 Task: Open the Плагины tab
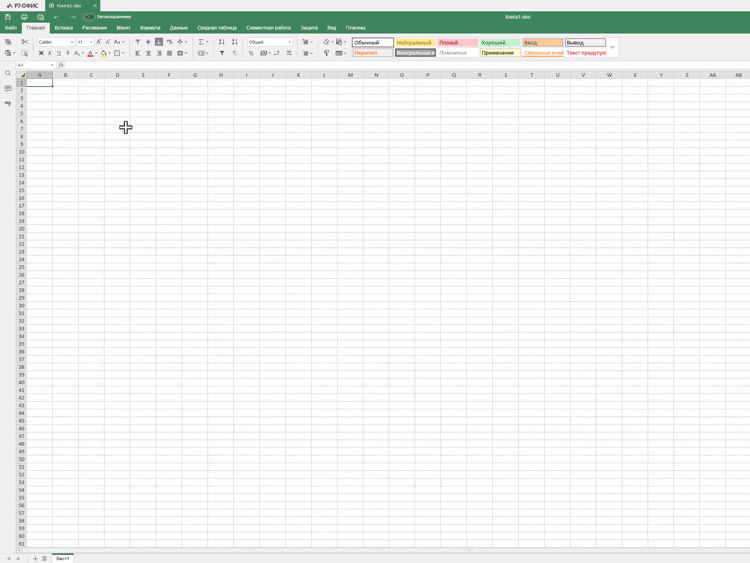tap(355, 28)
